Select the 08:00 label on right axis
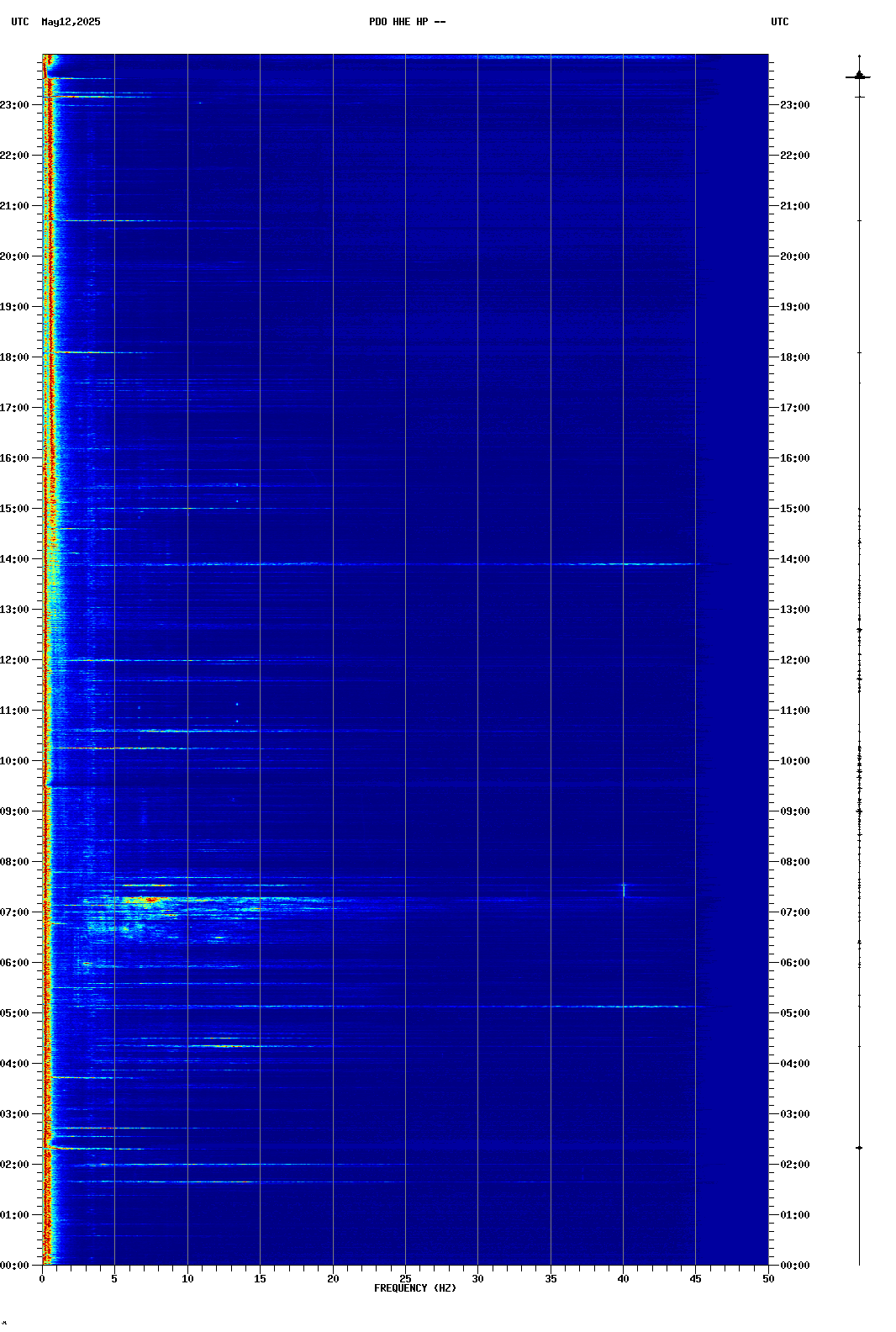This screenshot has height=1332, width=896. tap(795, 862)
